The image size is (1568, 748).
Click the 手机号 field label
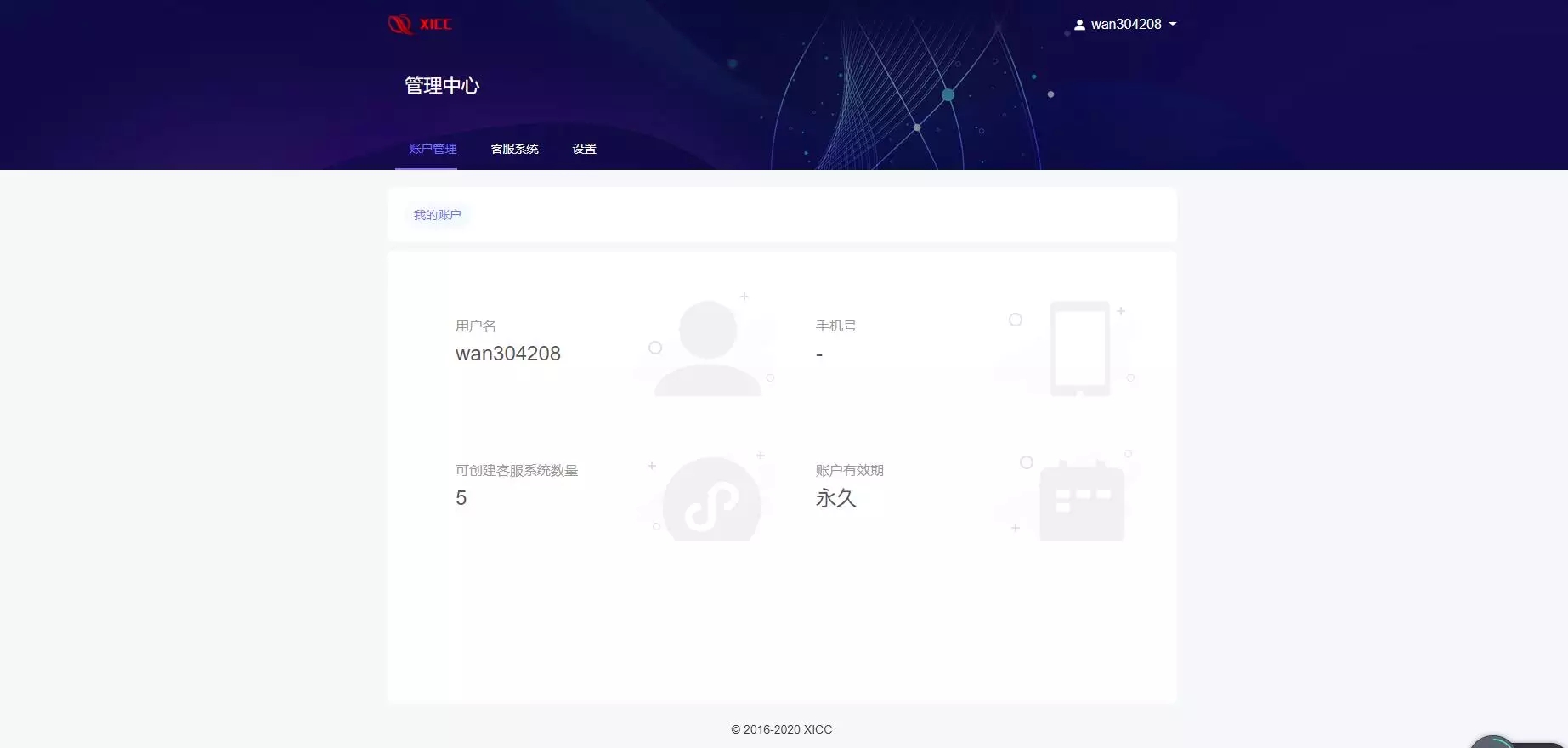pos(835,326)
